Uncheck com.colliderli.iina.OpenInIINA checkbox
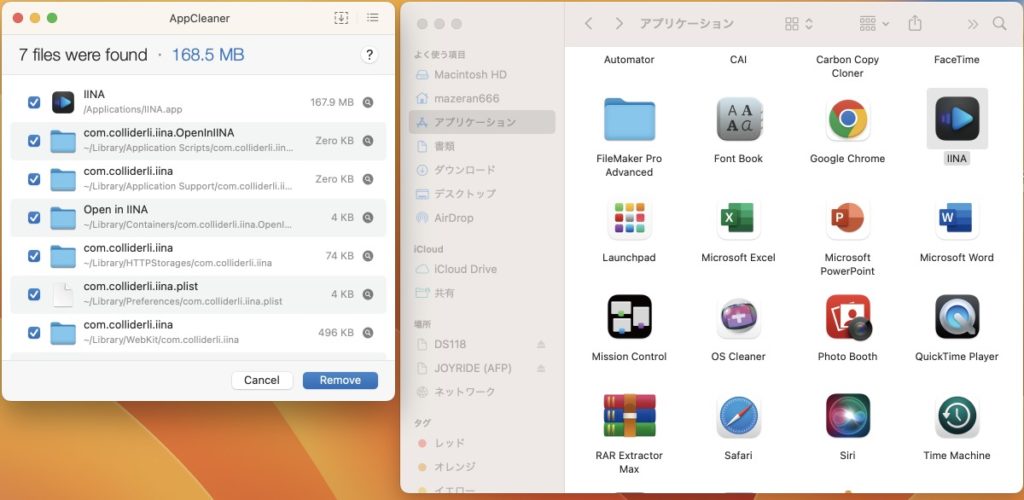 pyautogui.click(x=34, y=141)
